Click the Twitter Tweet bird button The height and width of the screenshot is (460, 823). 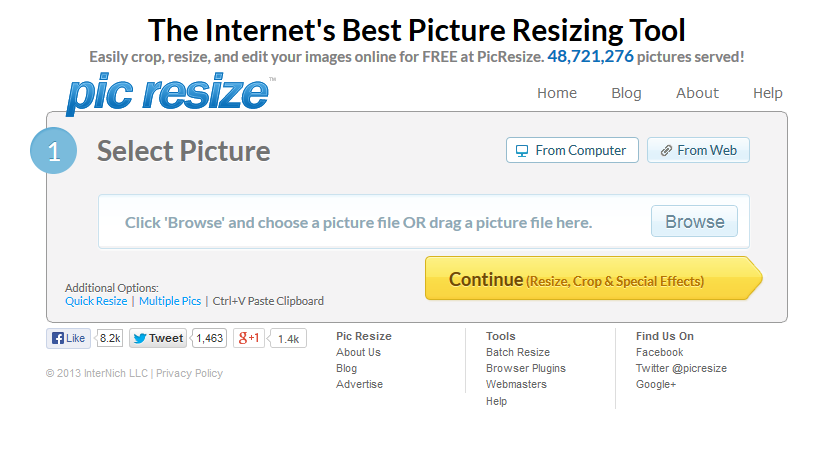click(158, 338)
